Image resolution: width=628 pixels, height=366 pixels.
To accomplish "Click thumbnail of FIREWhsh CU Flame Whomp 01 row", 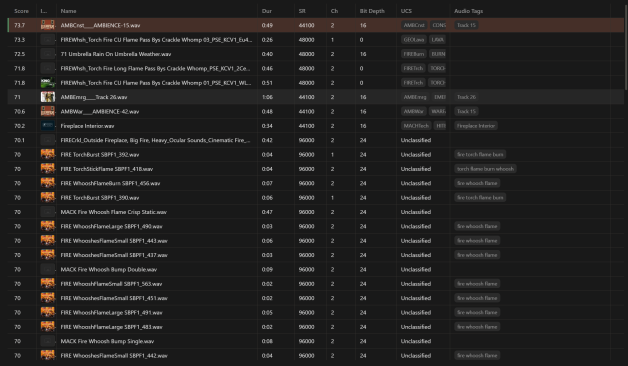I will coord(48,82).
